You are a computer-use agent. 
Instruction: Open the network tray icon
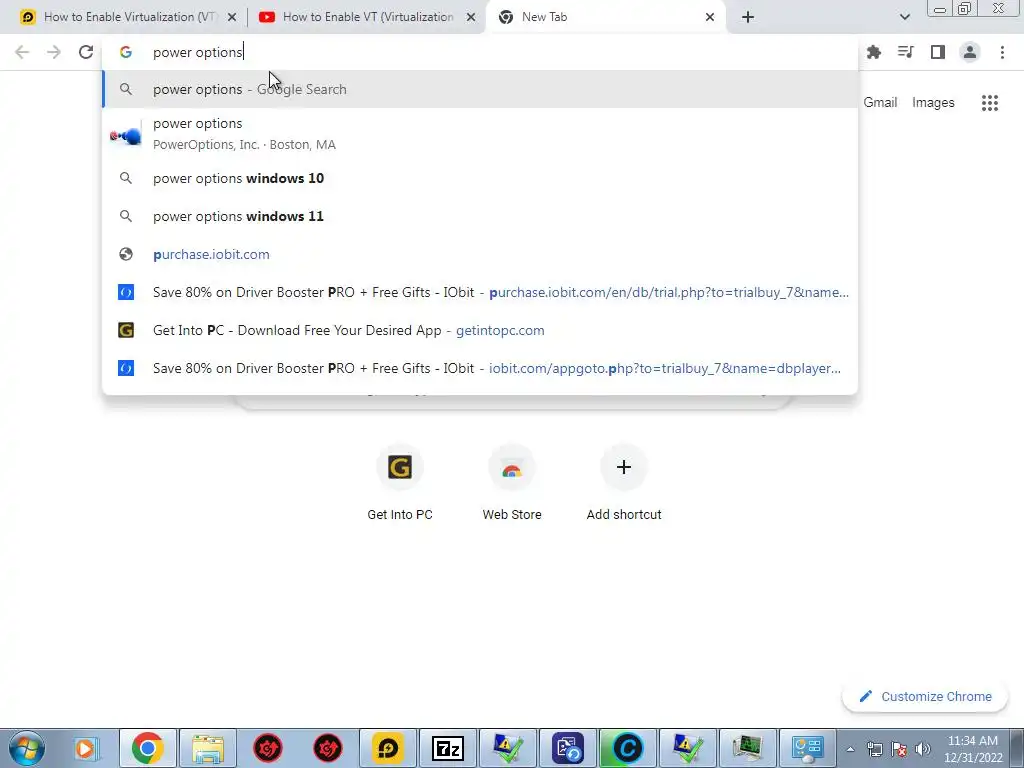coord(874,749)
